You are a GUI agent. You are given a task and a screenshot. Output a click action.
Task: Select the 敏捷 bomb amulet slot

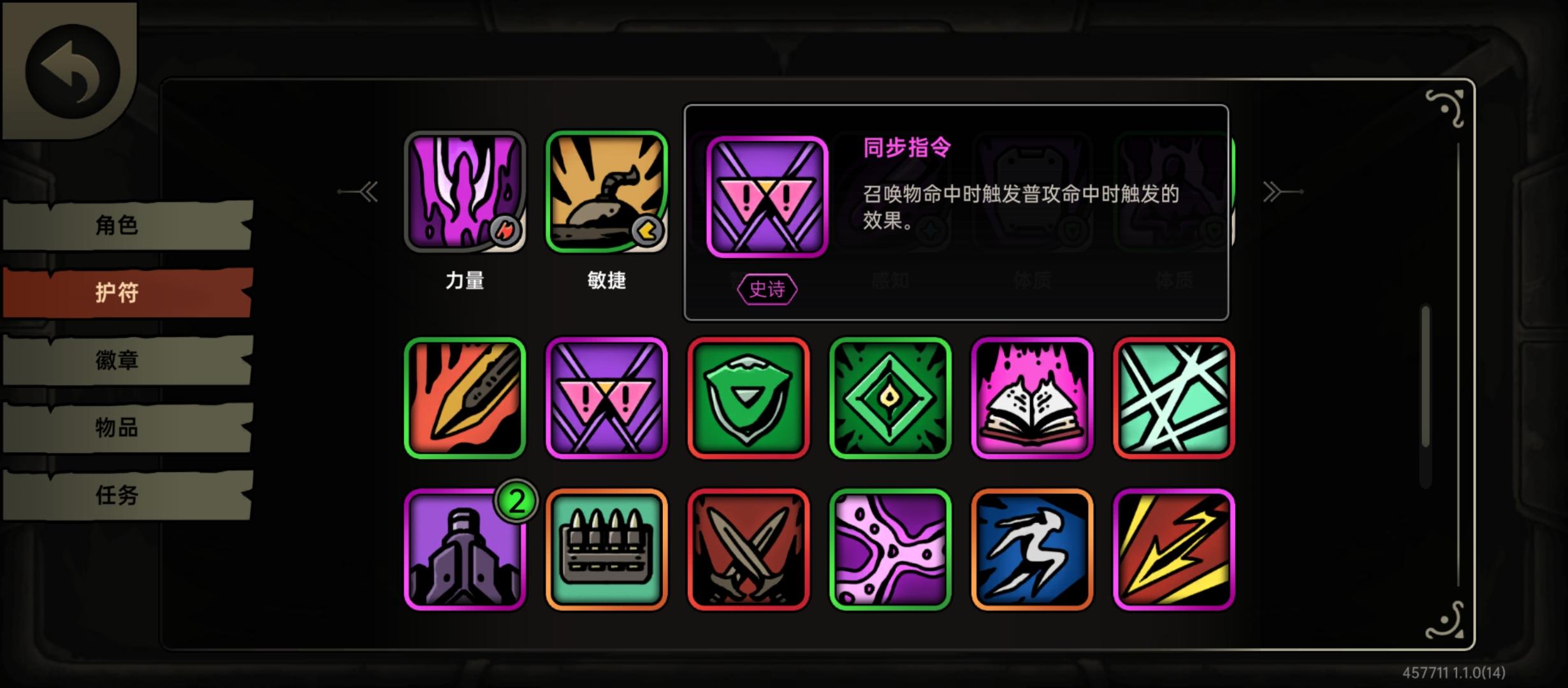pos(606,192)
